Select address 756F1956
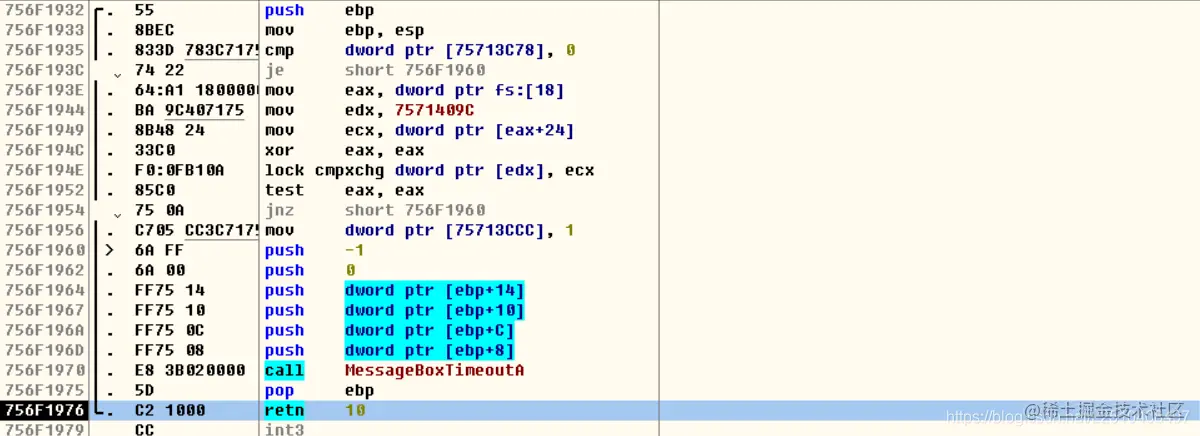The height and width of the screenshot is (436, 1200). [x=44, y=230]
